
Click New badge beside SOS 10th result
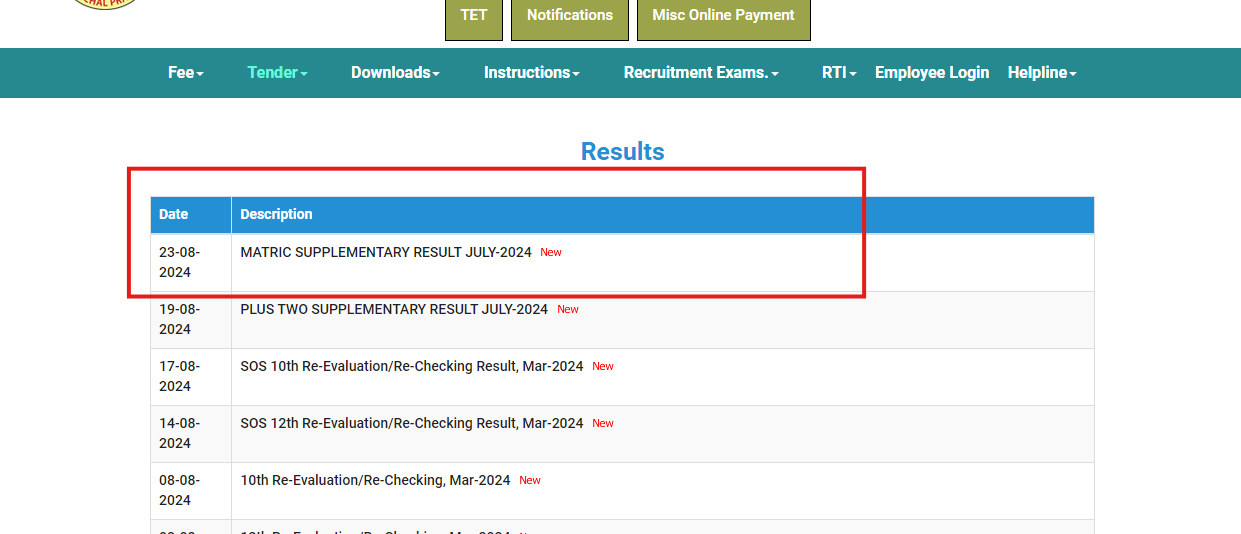[x=603, y=366]
